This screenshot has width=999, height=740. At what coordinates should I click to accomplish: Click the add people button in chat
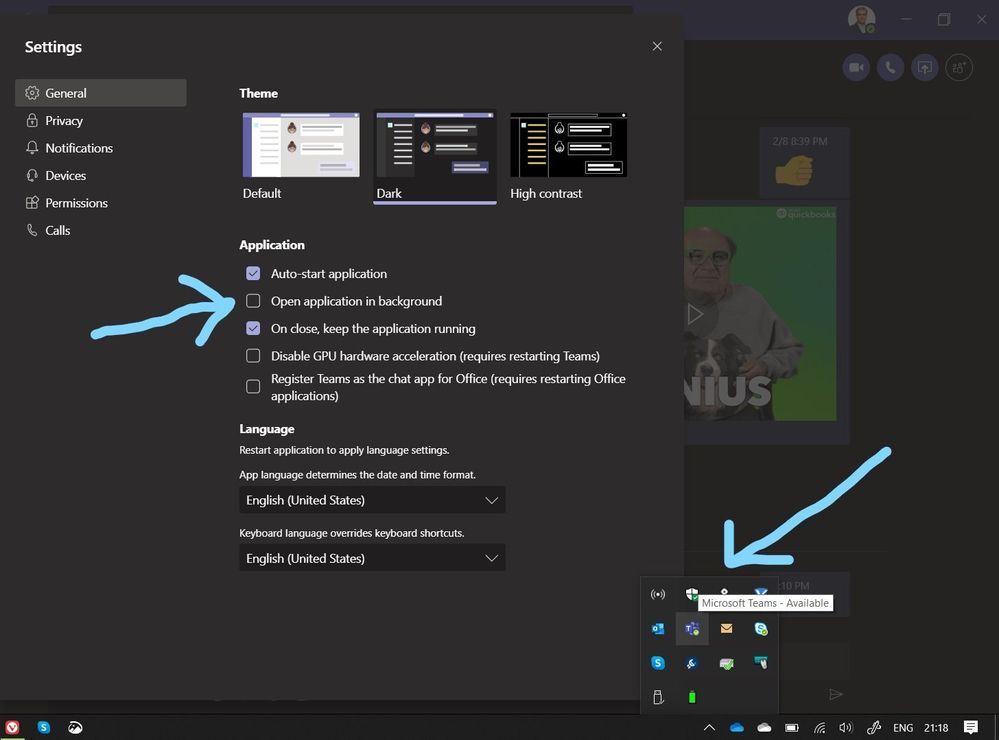pos(959,68)
